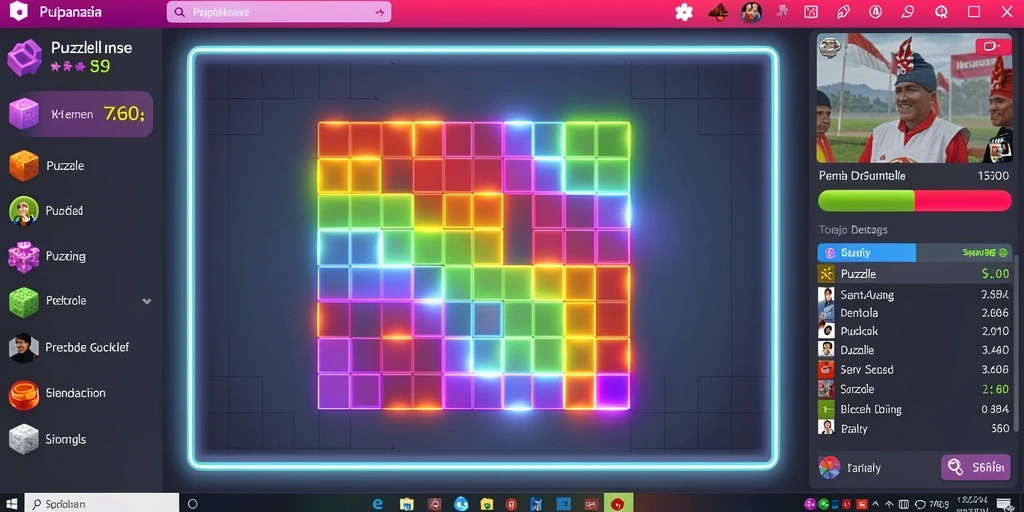Click the purple search button bottom right
1024x512 pixels.
(x=976, y=467)
